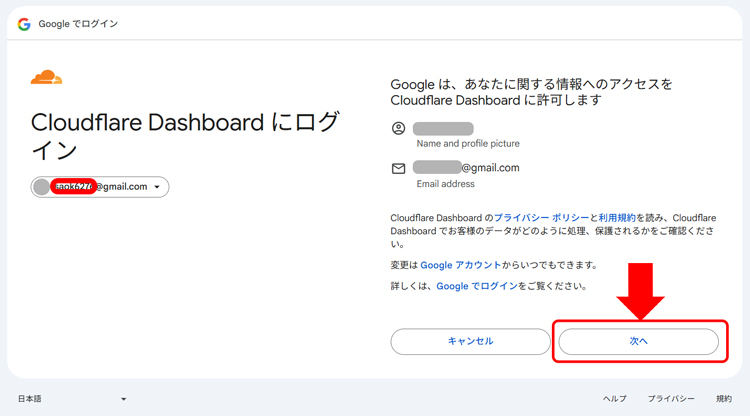The image size is (750, 416).
Task: Click the キャンセル button
Action: [470, 341]
